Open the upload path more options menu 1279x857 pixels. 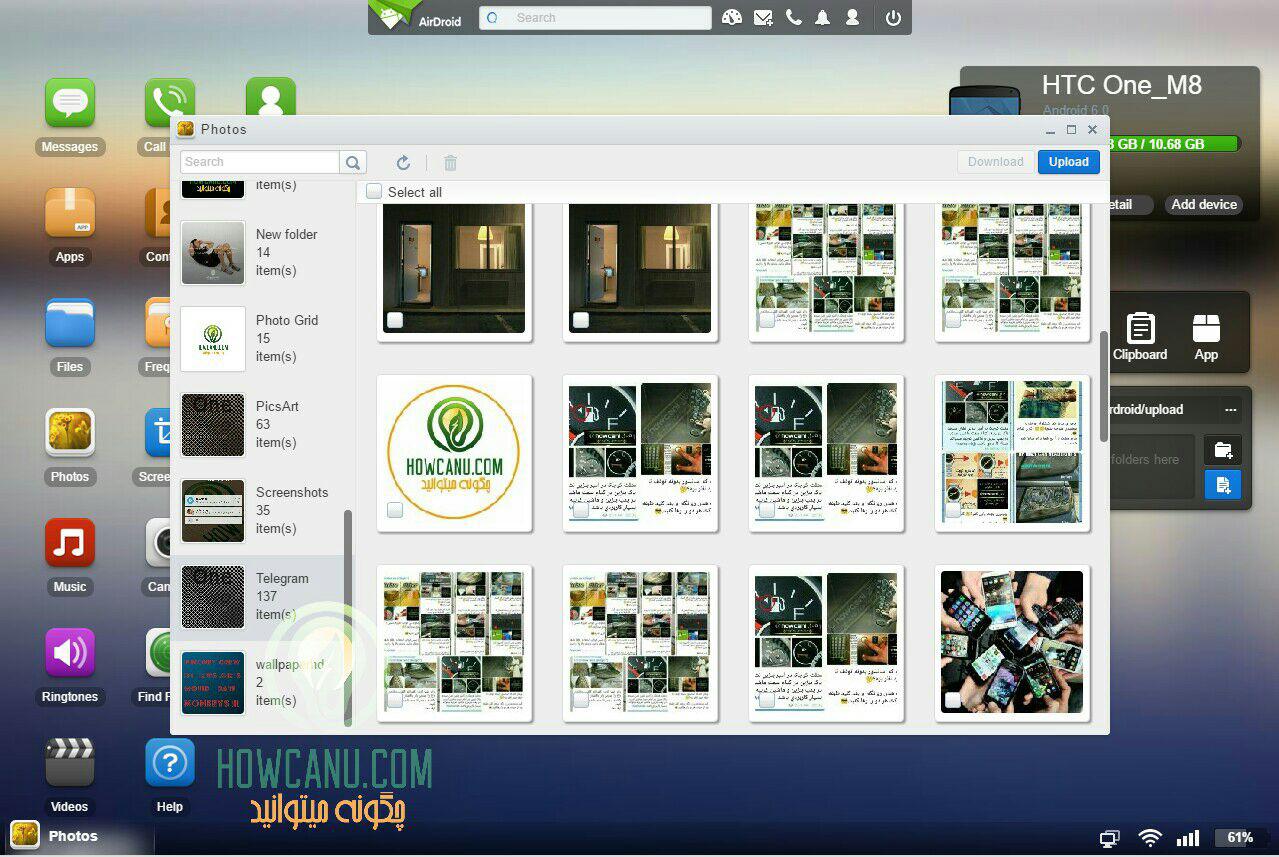[1231, 410]
